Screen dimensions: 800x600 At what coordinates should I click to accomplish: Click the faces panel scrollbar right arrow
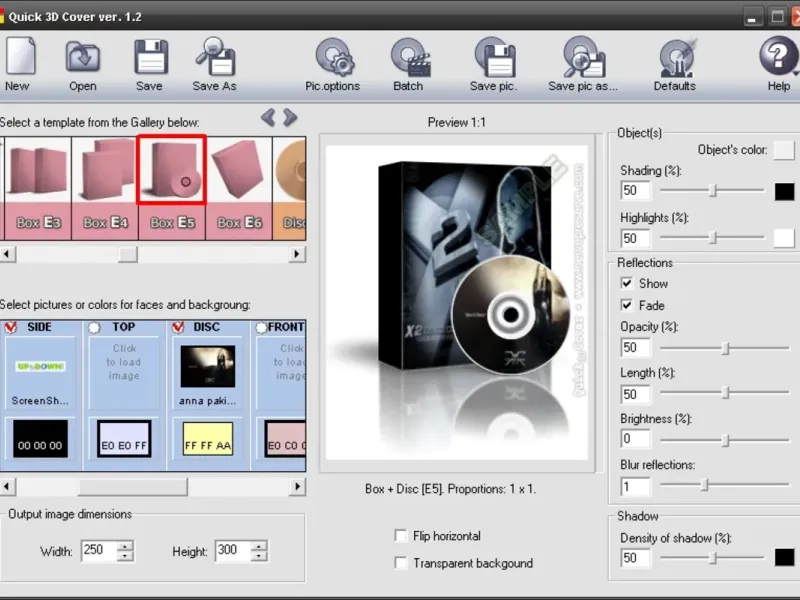pos(297,487)
